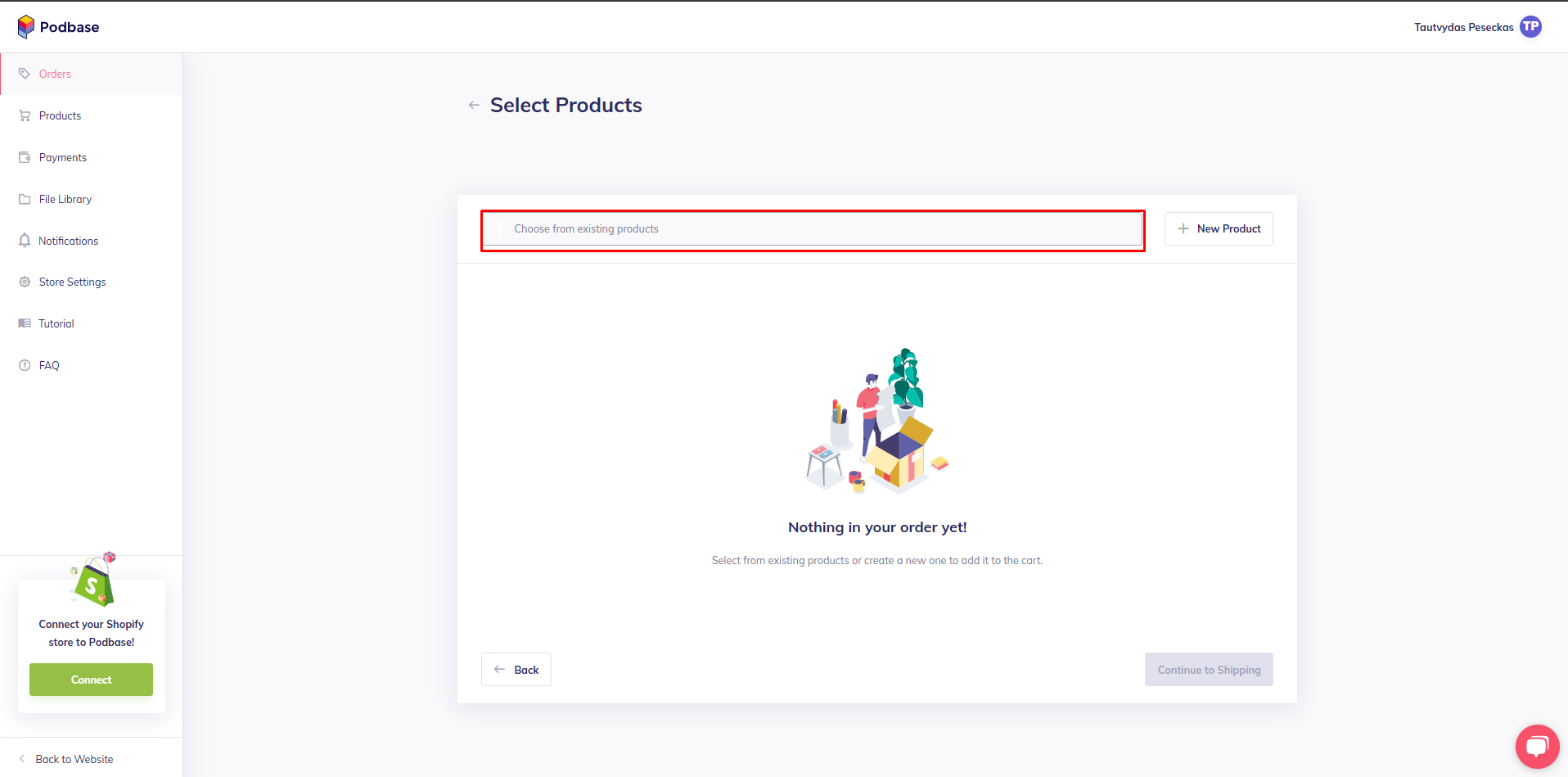
Task: Open Tautvydas Peseckas account menu
Action: (x=1463, y=27)
